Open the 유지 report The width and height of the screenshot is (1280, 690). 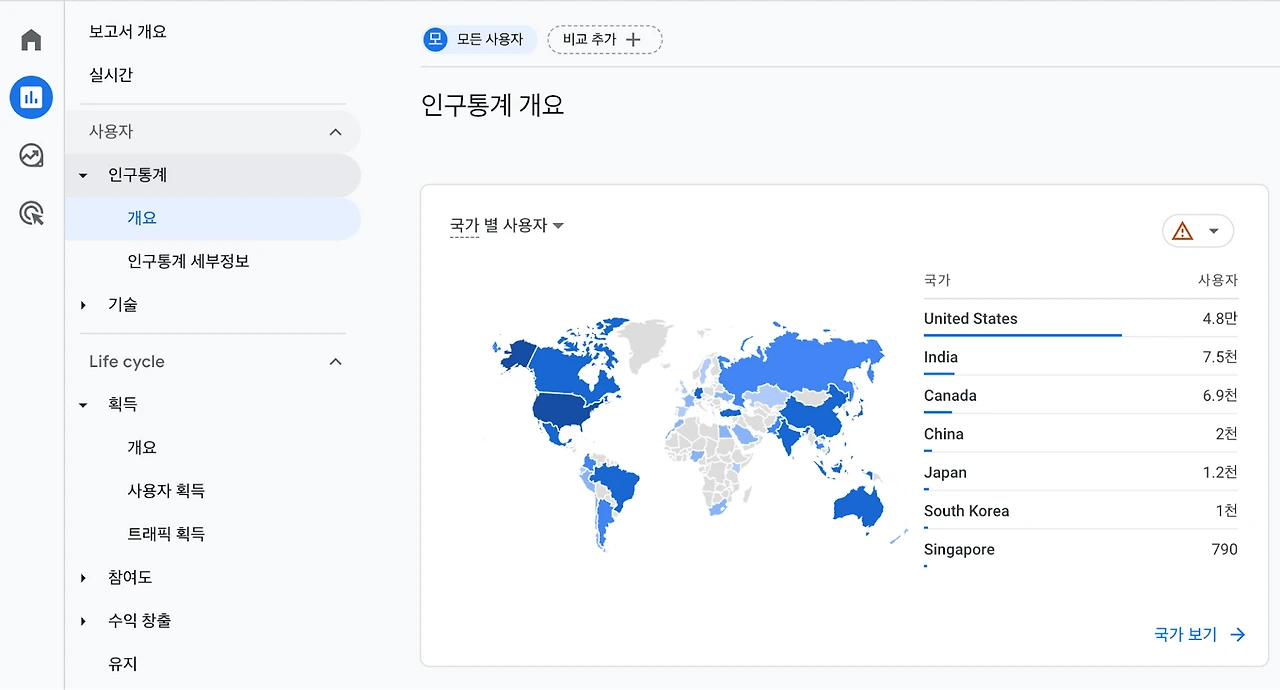pos(123,664)
